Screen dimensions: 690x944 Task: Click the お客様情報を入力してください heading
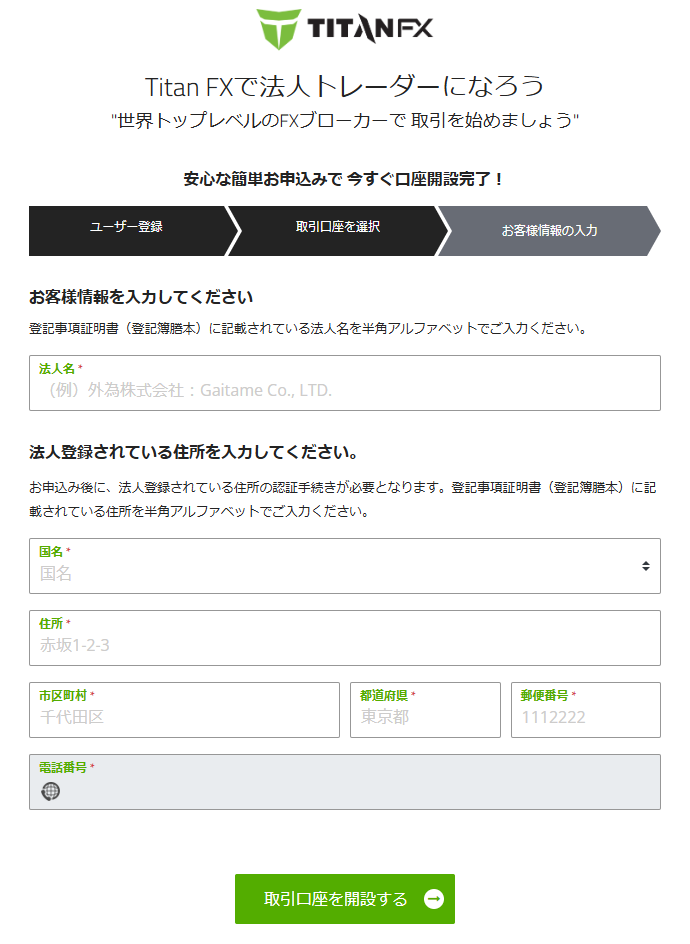click(x=141, y=297)
